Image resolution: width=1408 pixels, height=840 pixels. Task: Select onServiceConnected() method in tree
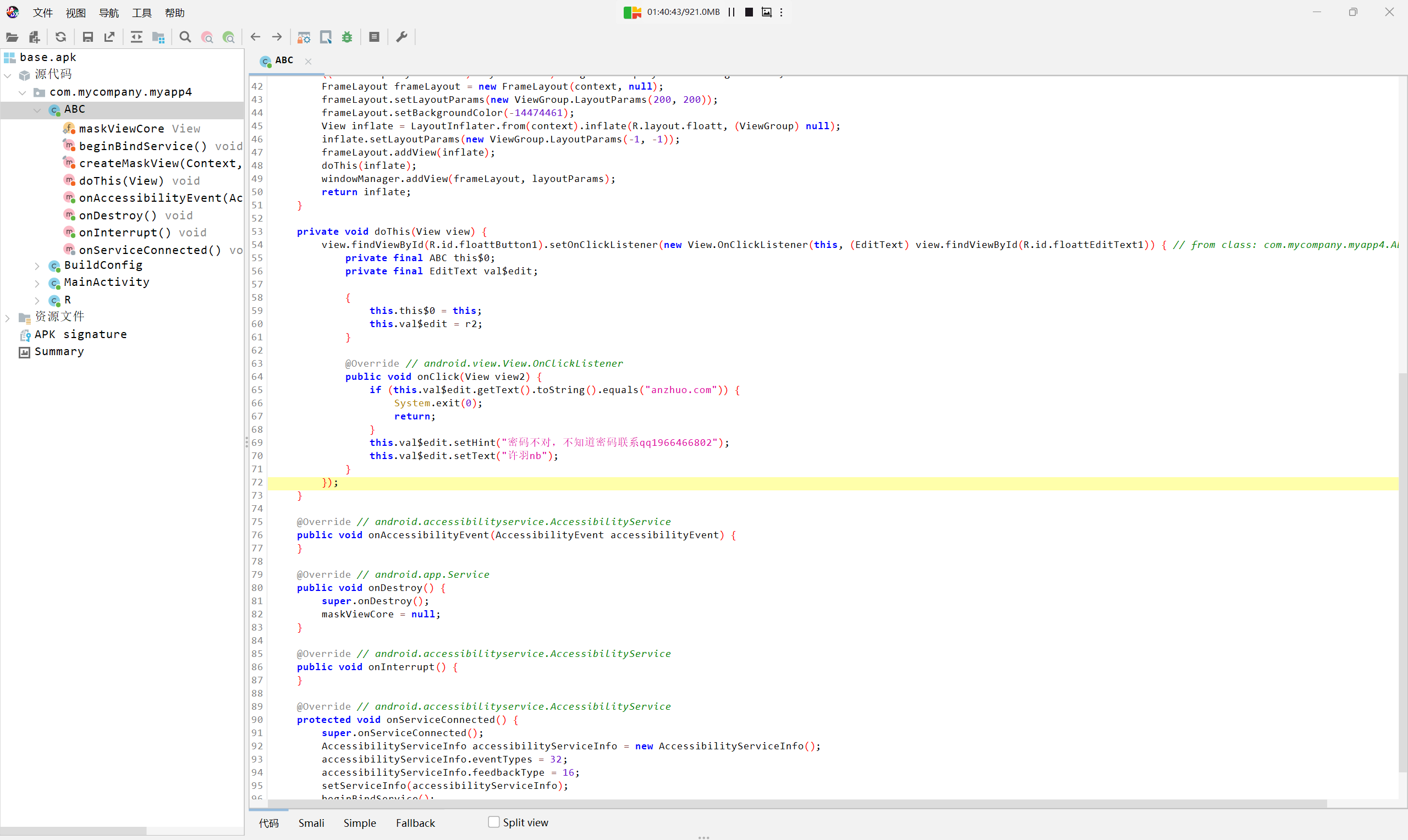coord(153,250)
